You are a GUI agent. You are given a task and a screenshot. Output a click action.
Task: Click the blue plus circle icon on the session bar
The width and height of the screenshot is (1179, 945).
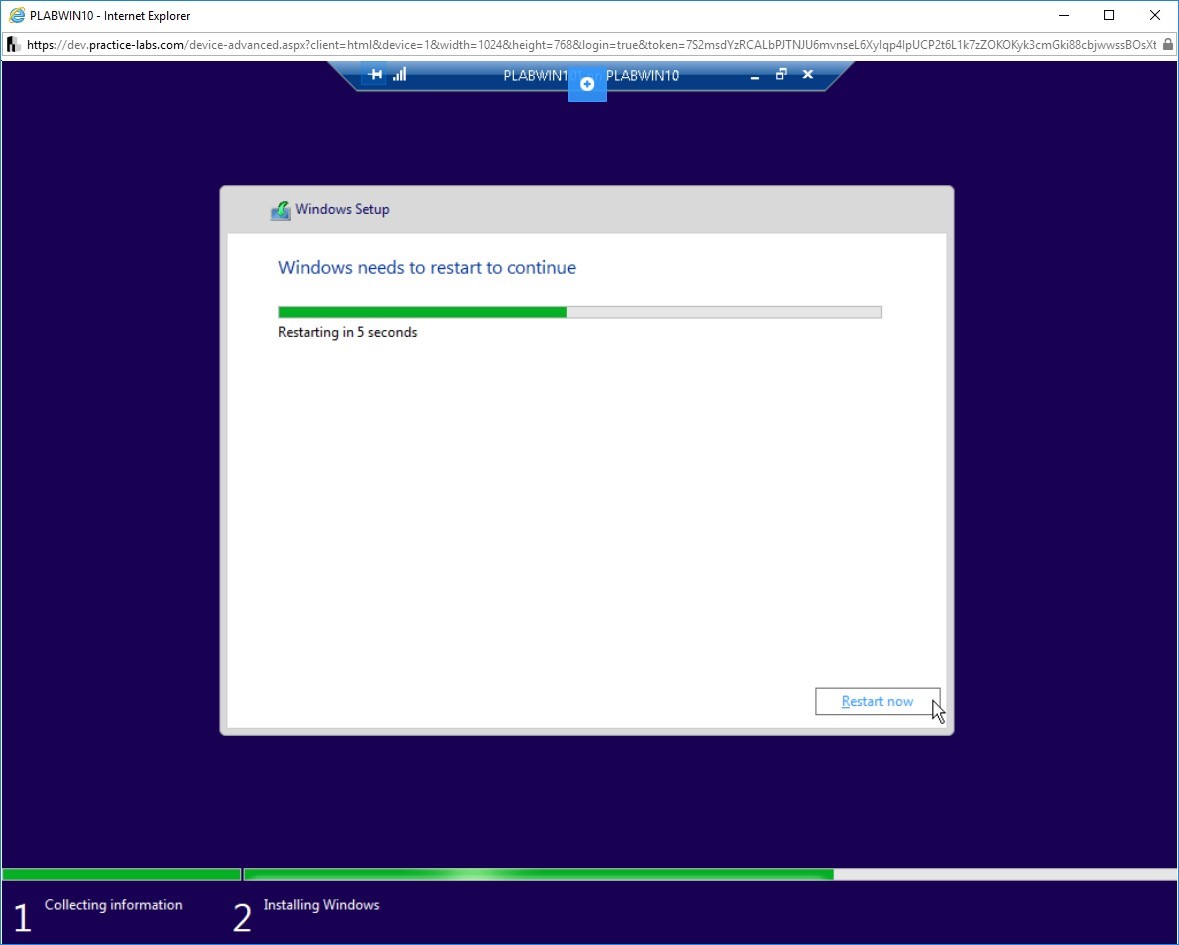(x=587, y=84)
